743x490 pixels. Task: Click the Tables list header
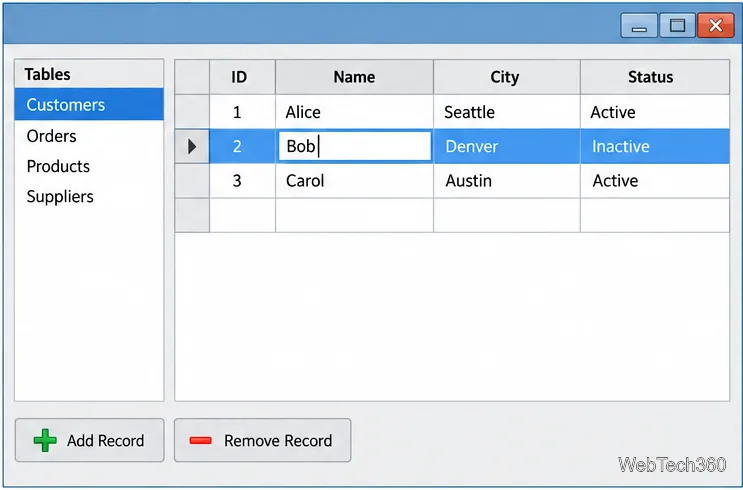pyautogui.click(x=89, y=74)
